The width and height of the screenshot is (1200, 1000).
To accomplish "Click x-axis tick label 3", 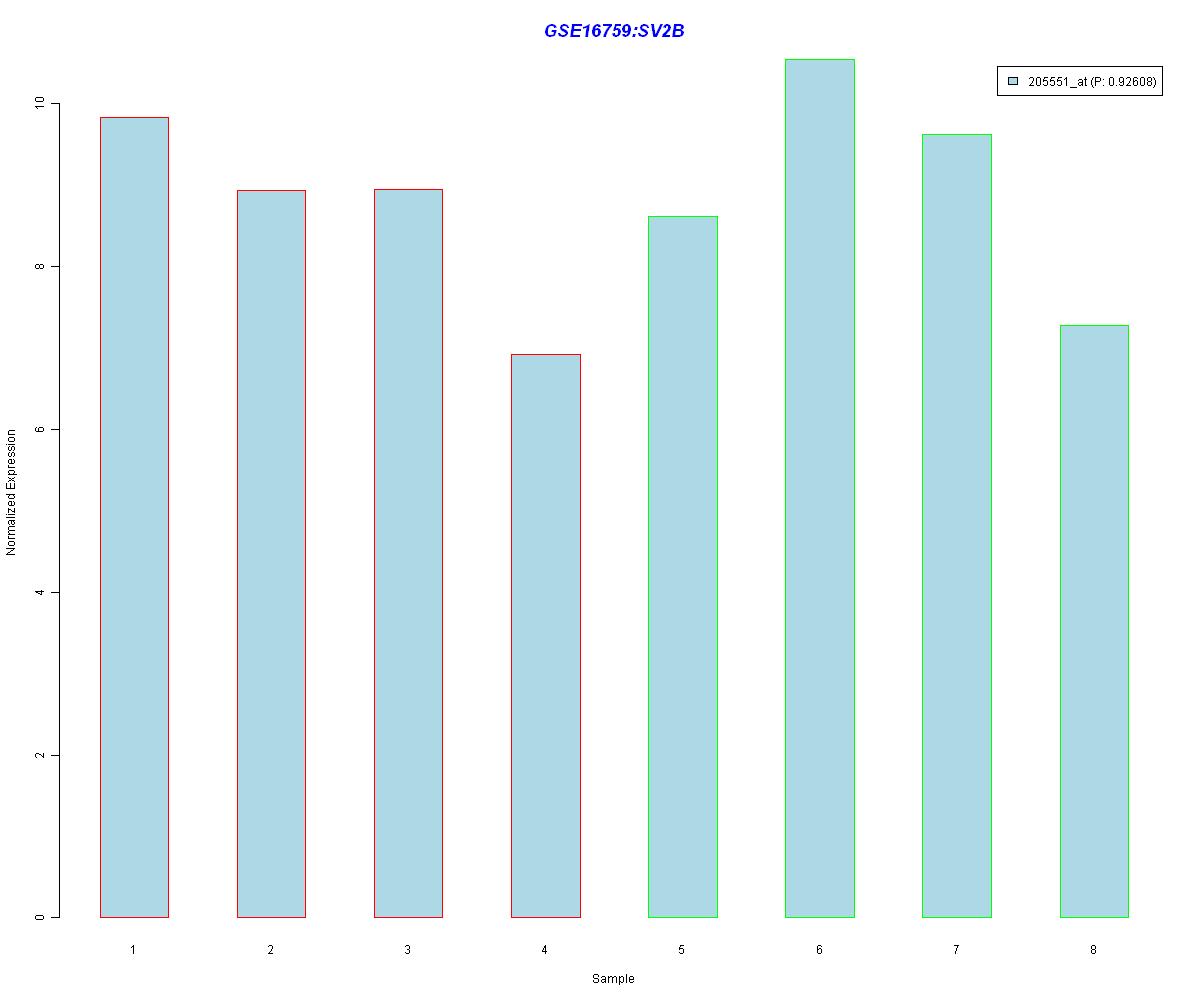I will pyautogui.click(x=407, y=949).
